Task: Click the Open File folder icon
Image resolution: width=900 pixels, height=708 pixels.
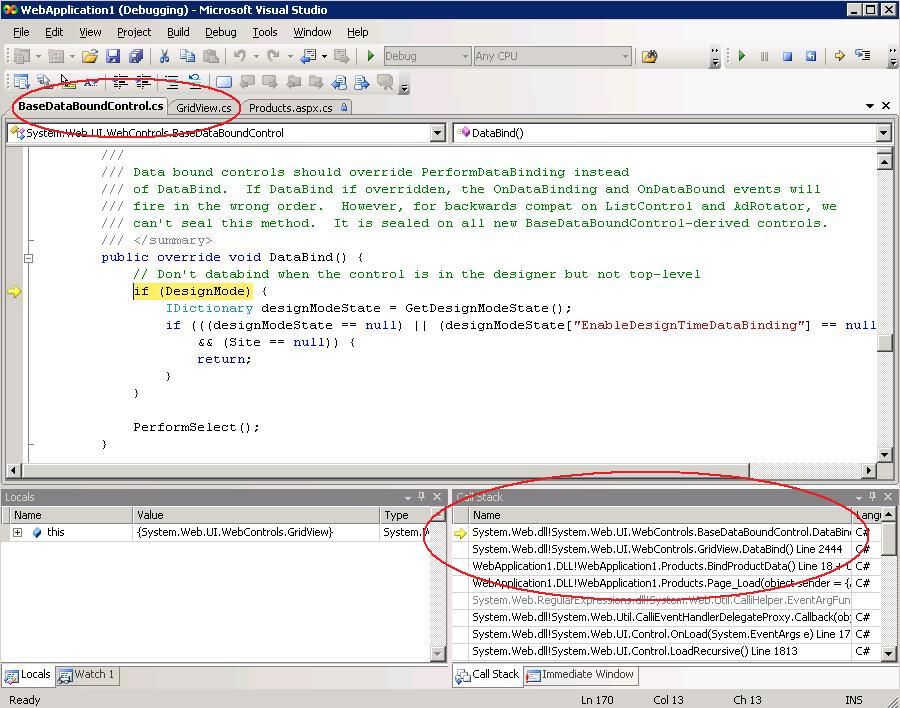Action: [x=90, y=56]
